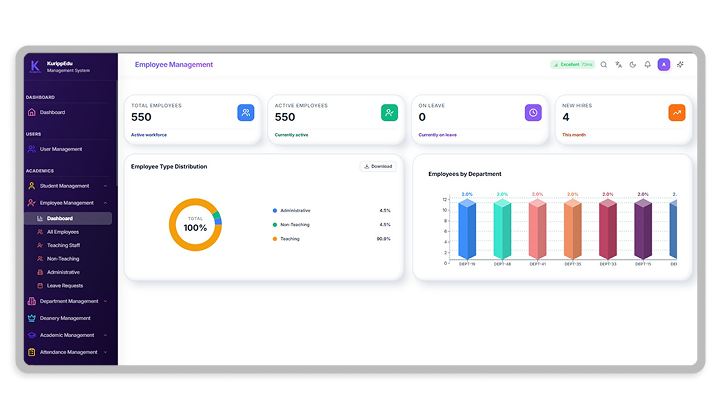This screenshot has width=721, height=420.
Task: Expand the Student Management chevron
Action: click(x=105, y=186)
